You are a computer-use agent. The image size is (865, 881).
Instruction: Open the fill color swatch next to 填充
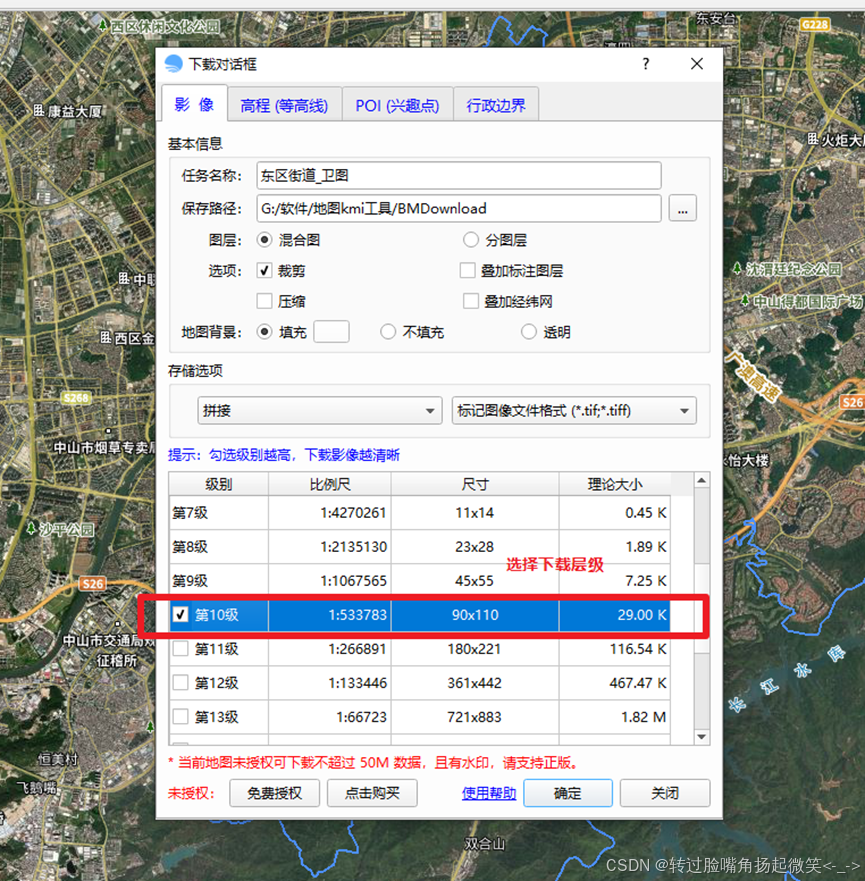click(331, 332)
